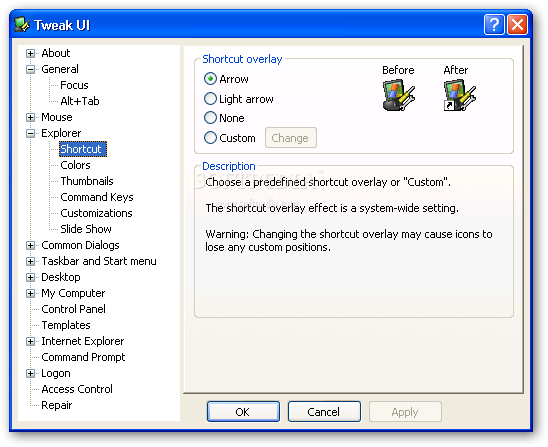Expand Taskbar and Start menu node
Viewport: 548px width, 447px height.
pos(30,261)
